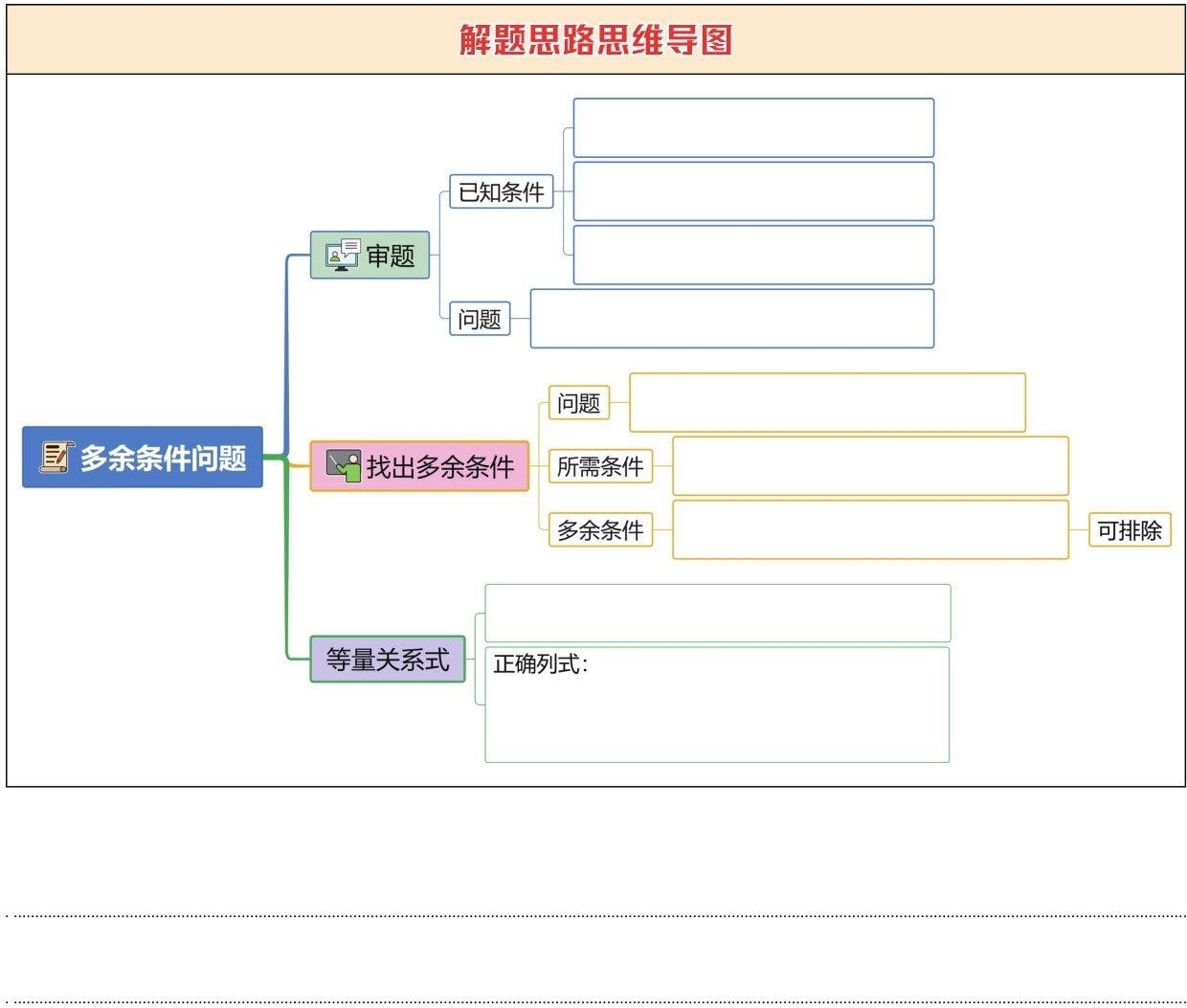Click the scroll icon in the 多余条件问题 node

coord(56,457)
